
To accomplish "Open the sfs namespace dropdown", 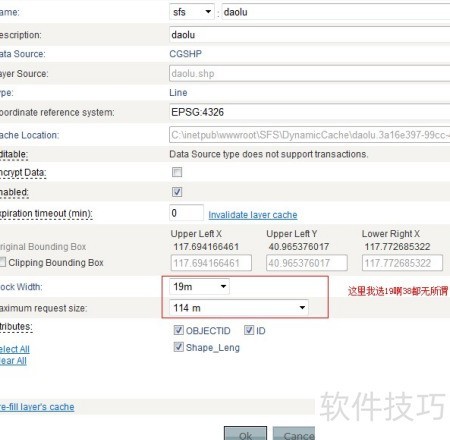I will click(x=192, y=12).
